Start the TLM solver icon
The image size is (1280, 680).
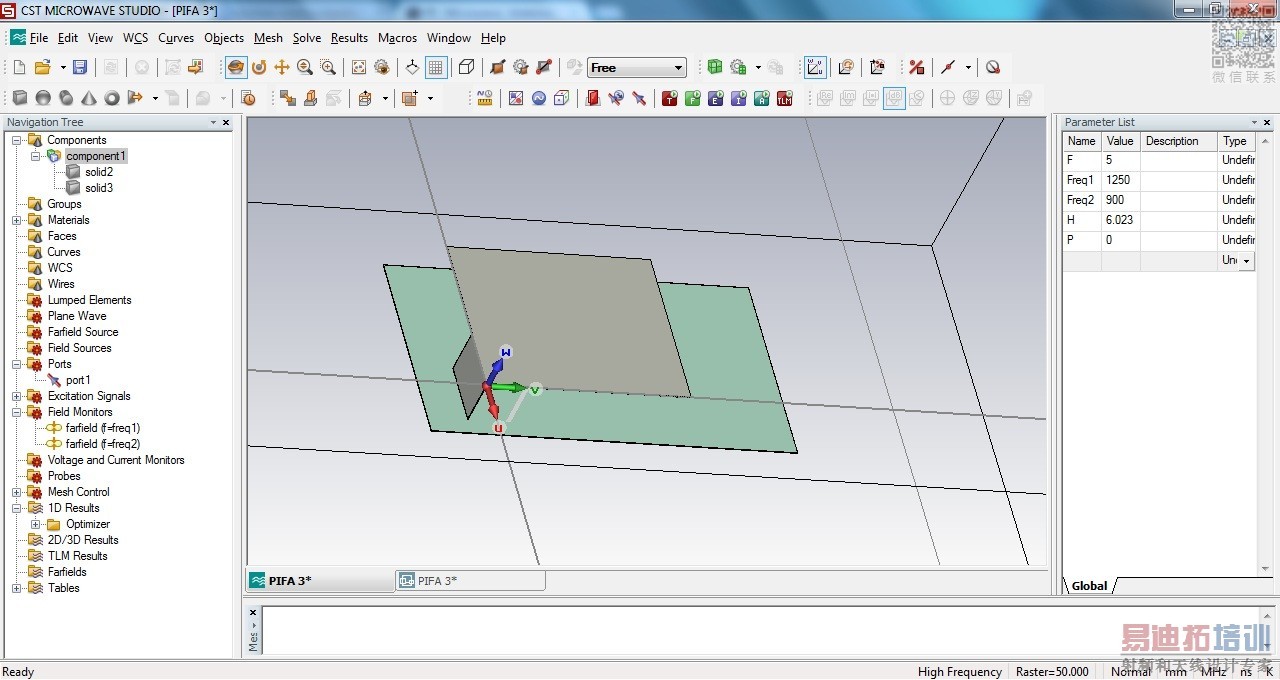tap(785, 98)
